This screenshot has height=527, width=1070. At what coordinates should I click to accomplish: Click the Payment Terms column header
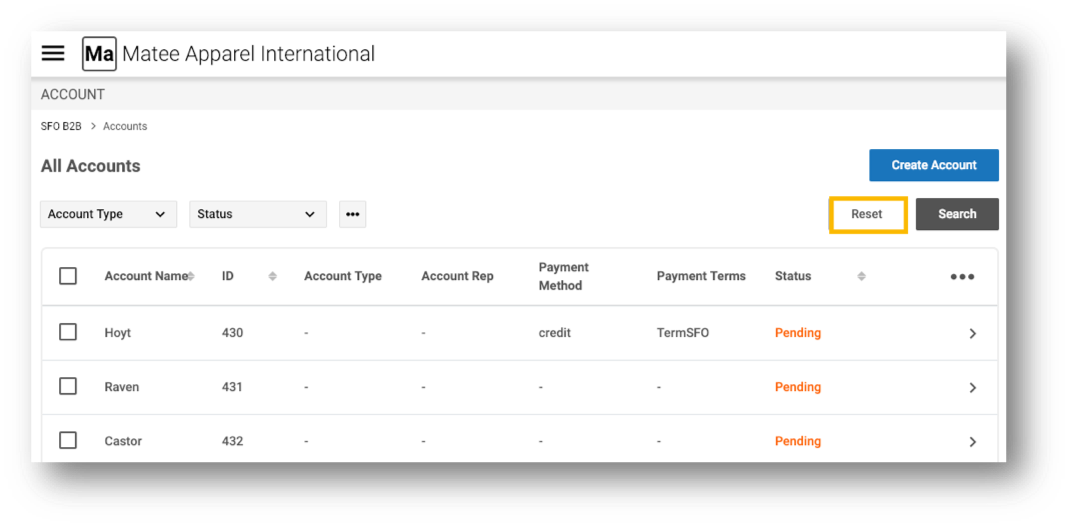click(x=701, y=276)
